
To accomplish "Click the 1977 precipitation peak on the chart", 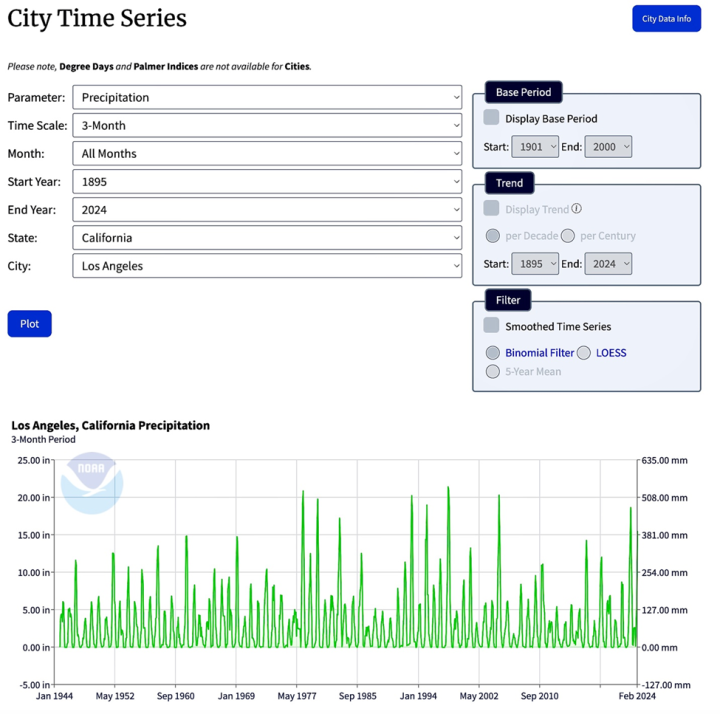I will pos(303,492).
